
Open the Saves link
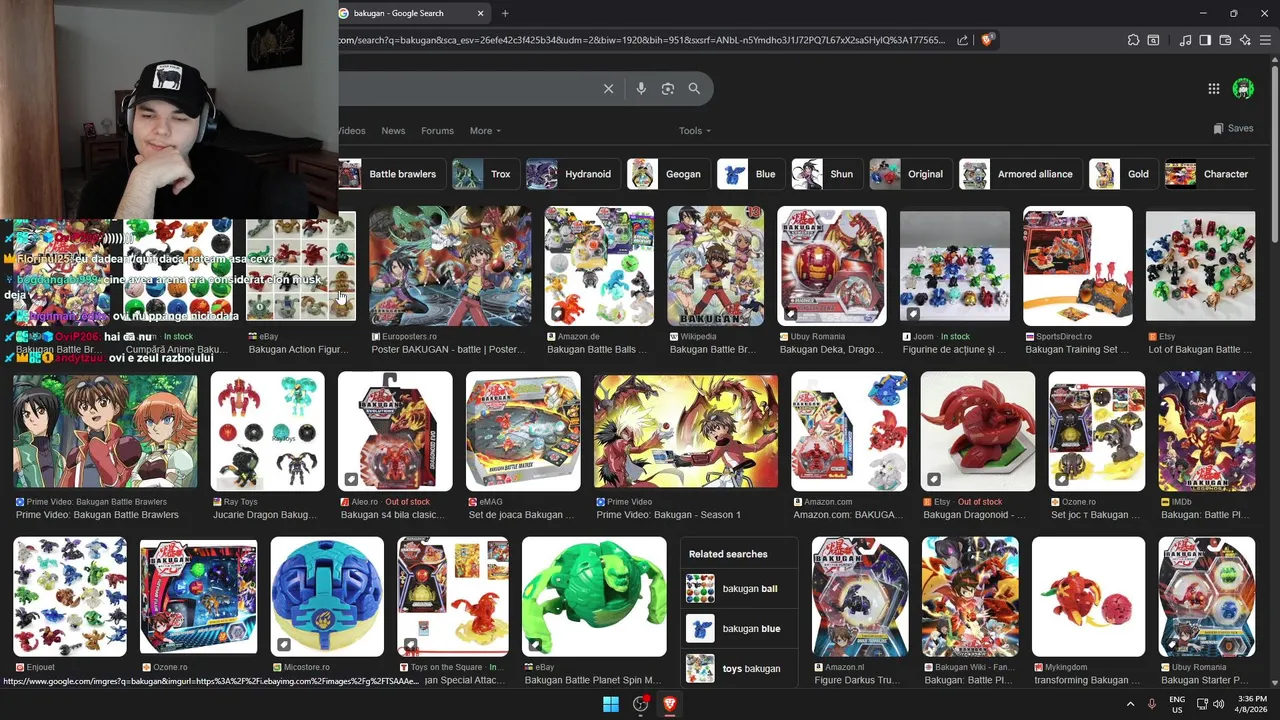1233,129
